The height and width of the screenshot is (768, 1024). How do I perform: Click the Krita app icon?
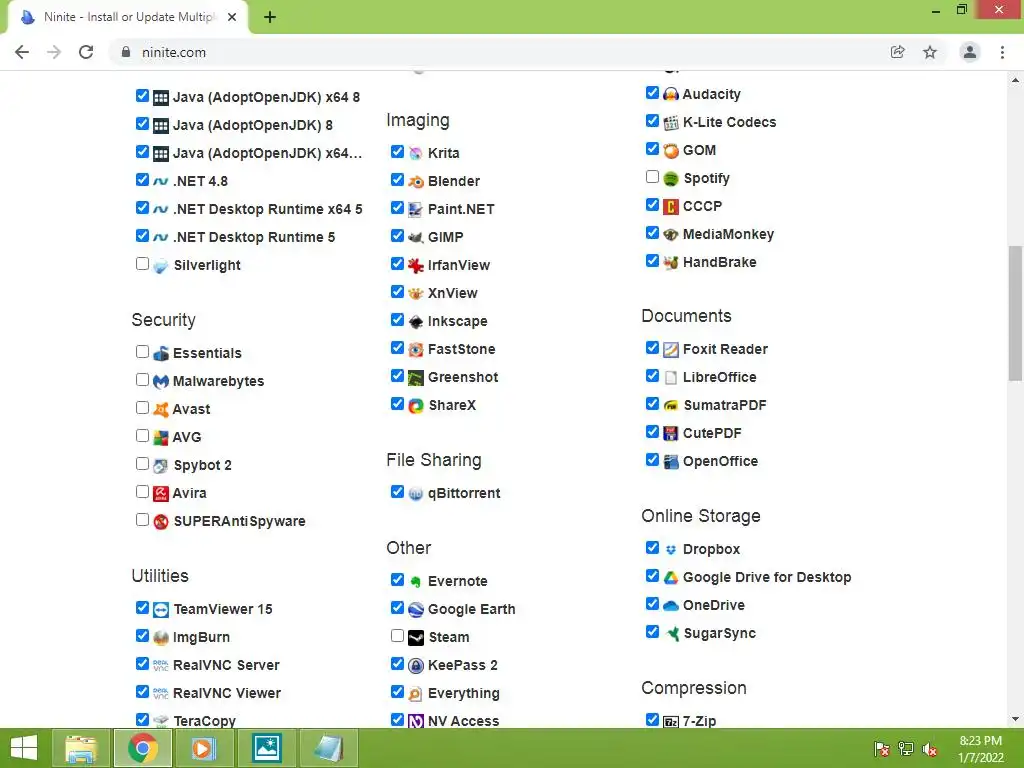(416, 153)
